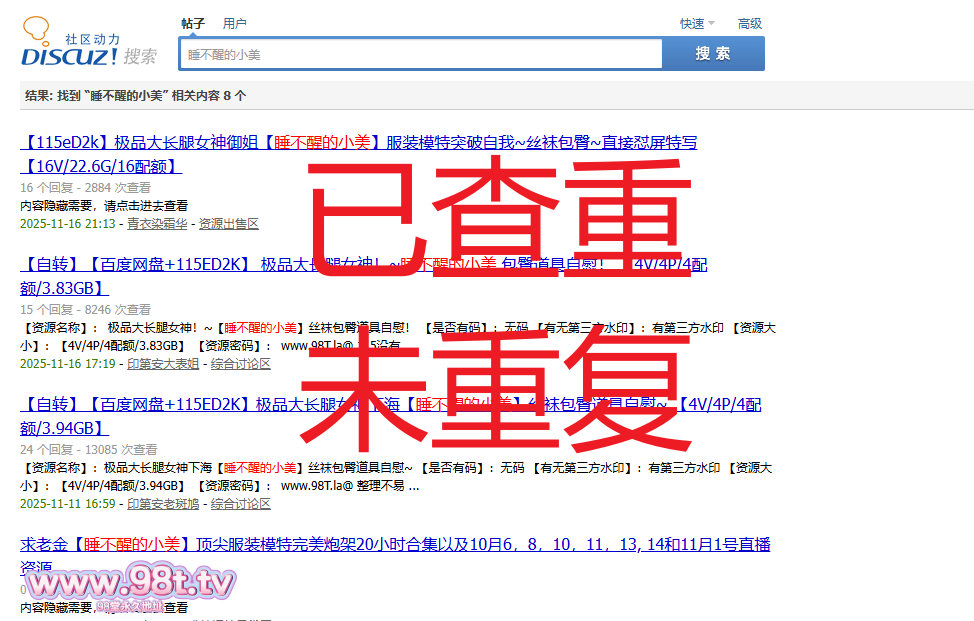Click the hidden-content notice under the first result
Screen dimensions: 974x621
[x=104, y=206]
